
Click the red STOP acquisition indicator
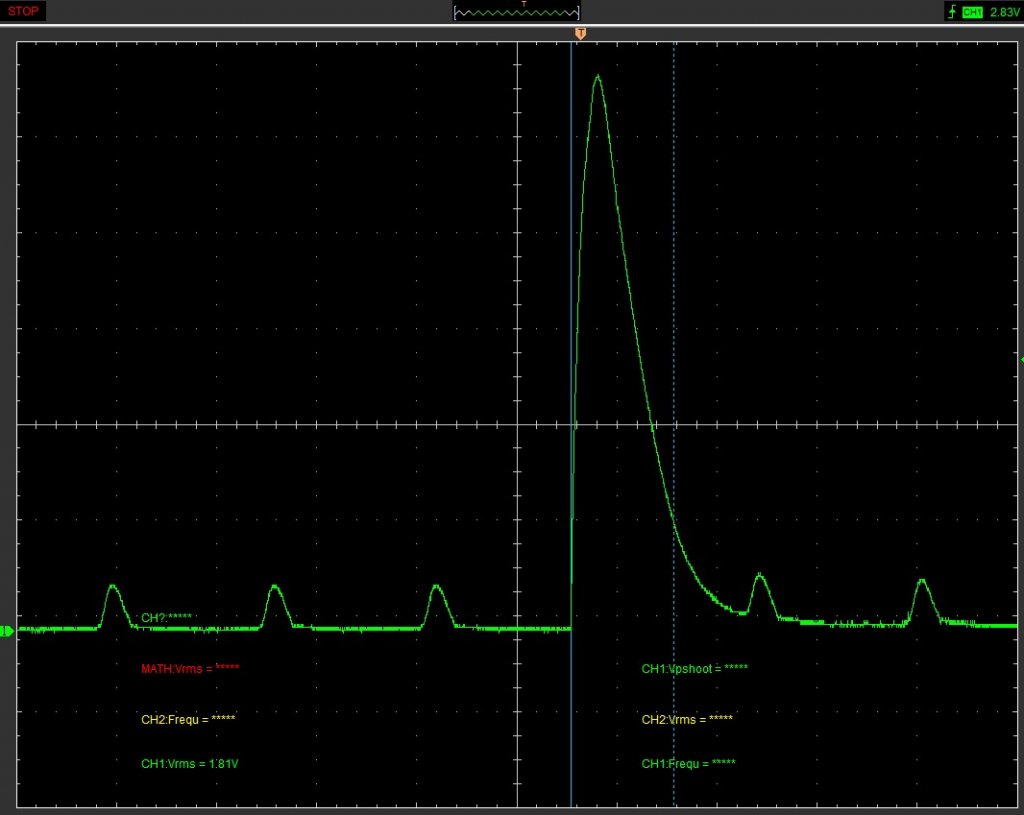tap(23, 11)
